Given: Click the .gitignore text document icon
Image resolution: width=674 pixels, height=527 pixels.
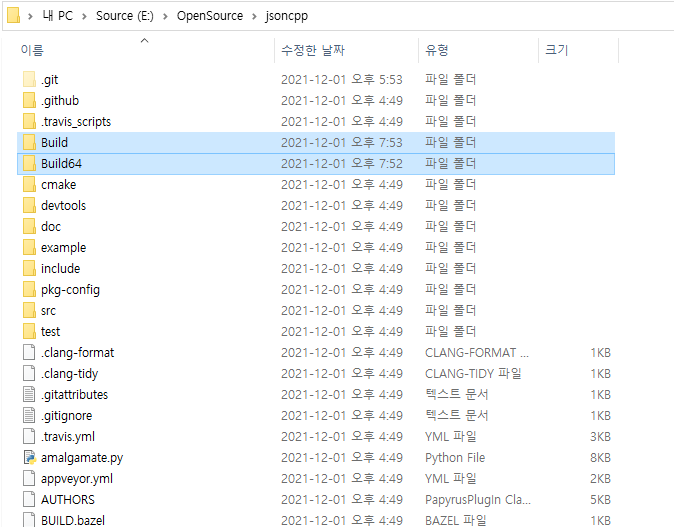Looking at the screenshot, I should (x=29, y=416).
